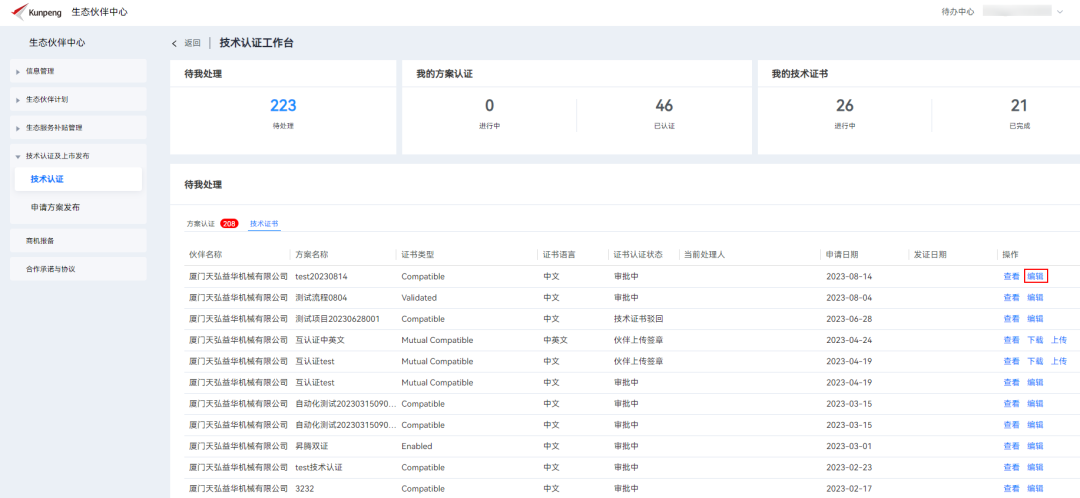
Task: Open 待办中心 in the top bar
Action: click(x=957, y=12)
